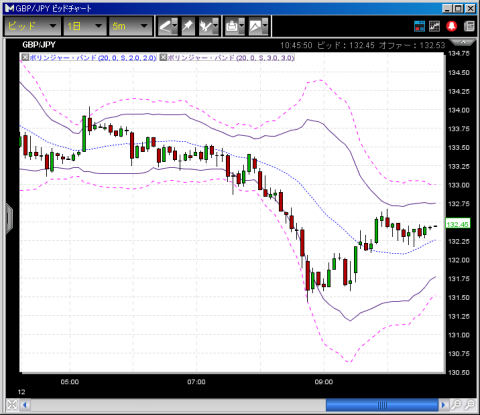Expand the chart type dropdown arrow
The image size is (480, 415).
click(x=265, y=26)
